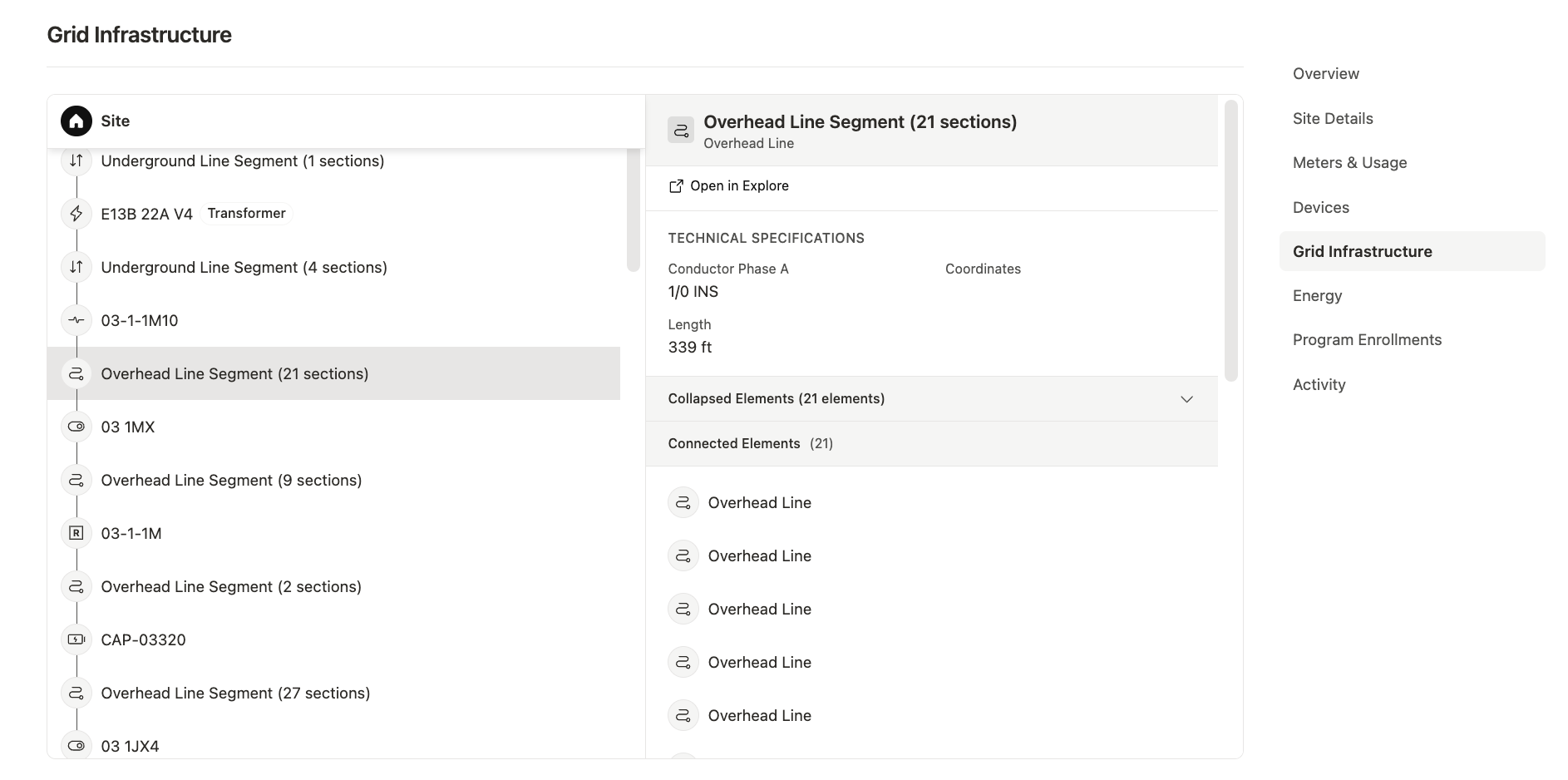Toggle the Connected Elements (21) section header
The image size is (1568, 780).
point(932,444)
